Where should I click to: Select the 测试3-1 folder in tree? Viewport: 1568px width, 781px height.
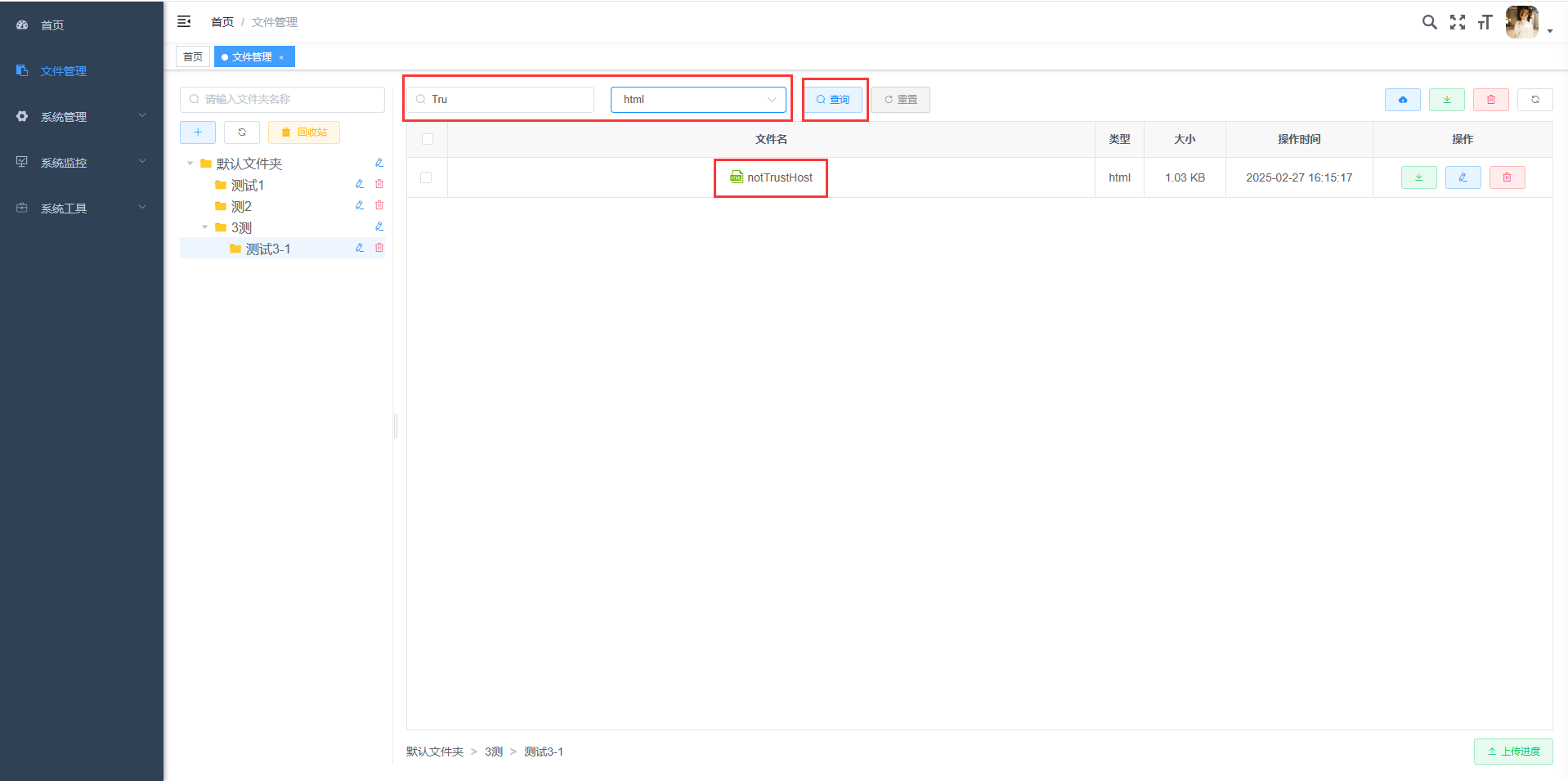(x=268, y=249)
